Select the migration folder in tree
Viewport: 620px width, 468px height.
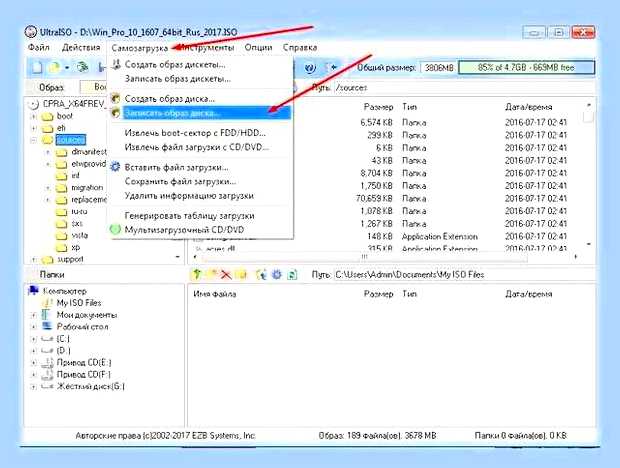87,187
